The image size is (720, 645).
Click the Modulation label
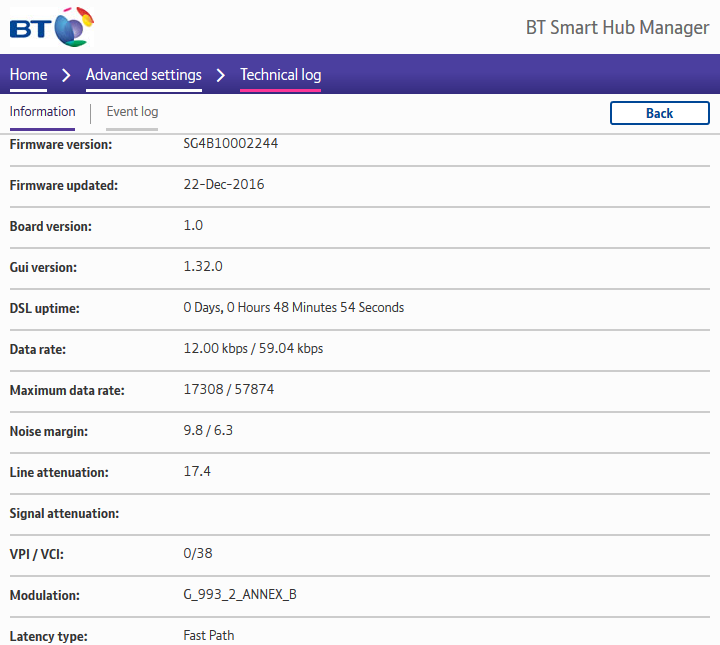(45, 595)
